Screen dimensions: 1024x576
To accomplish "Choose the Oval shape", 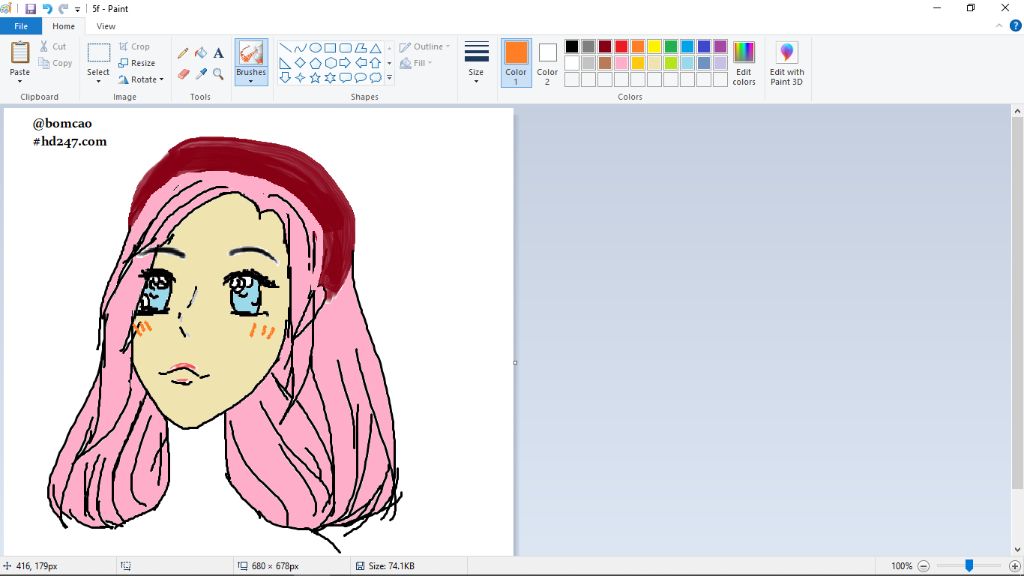I will point(315,48).
